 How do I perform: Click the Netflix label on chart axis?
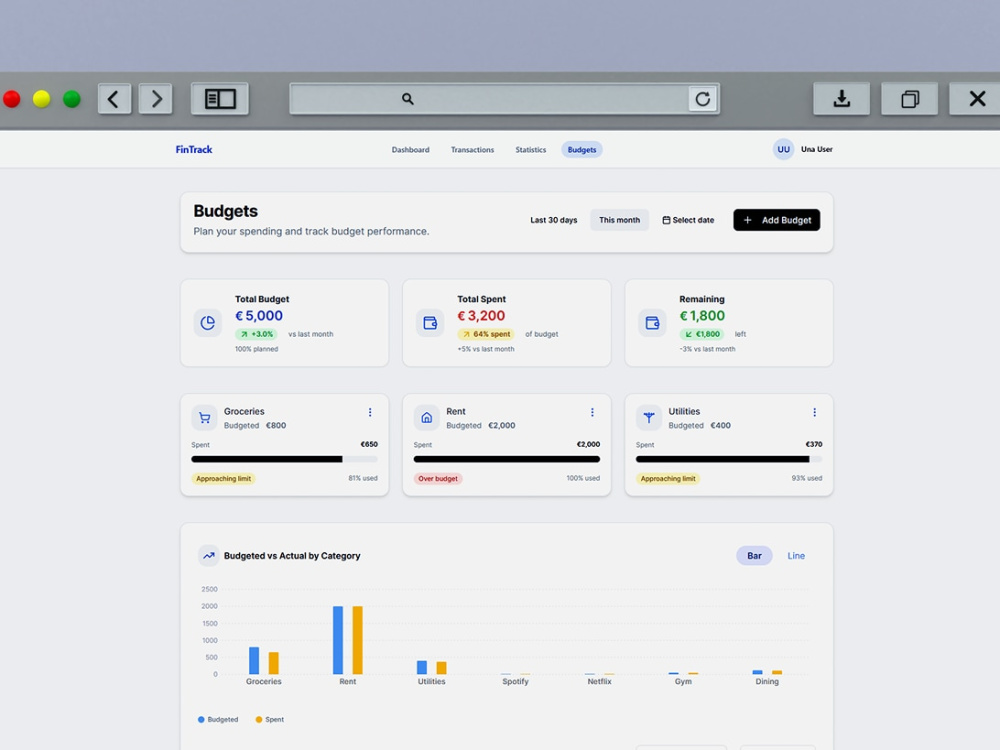point(599,681)
